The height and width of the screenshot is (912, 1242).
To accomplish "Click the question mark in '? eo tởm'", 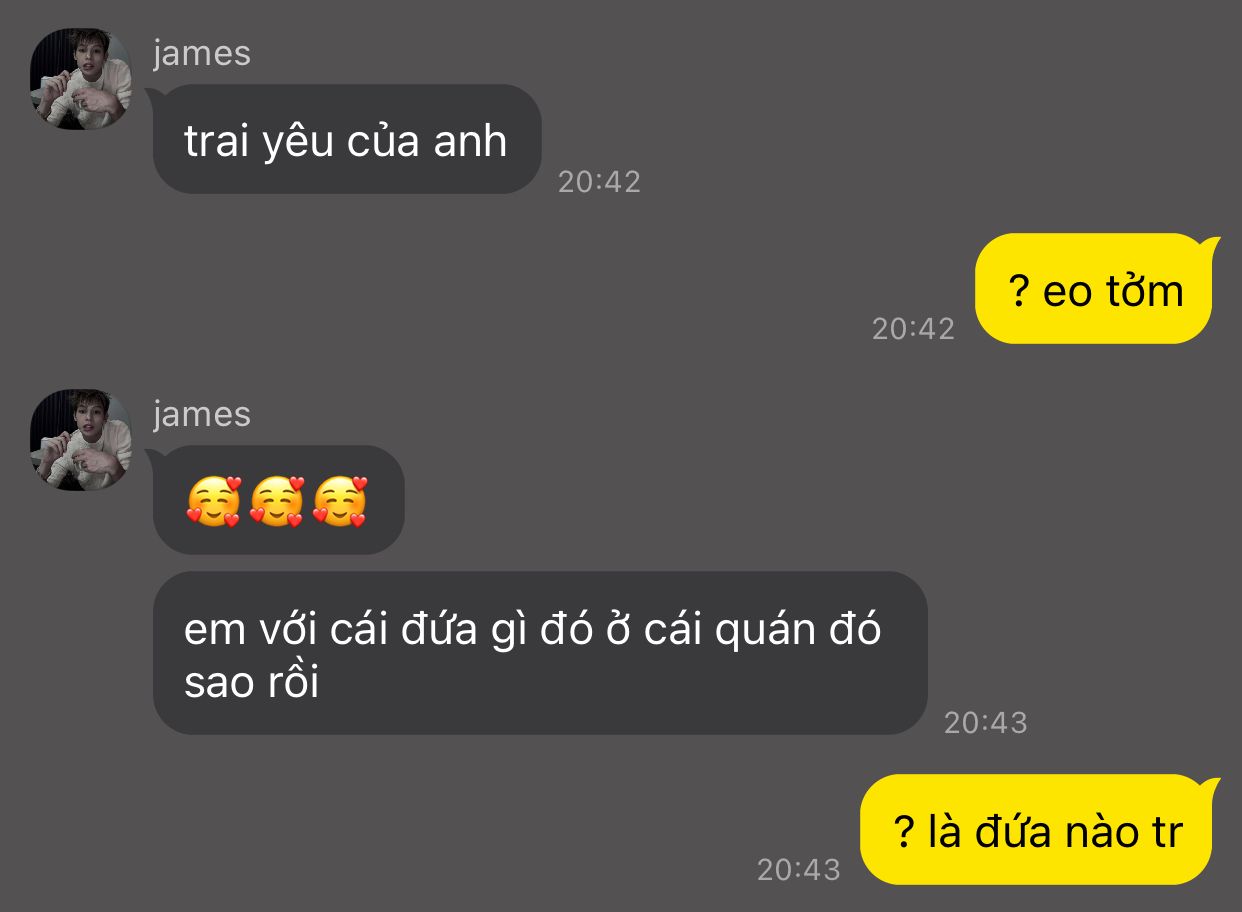I will (1019, 291).
